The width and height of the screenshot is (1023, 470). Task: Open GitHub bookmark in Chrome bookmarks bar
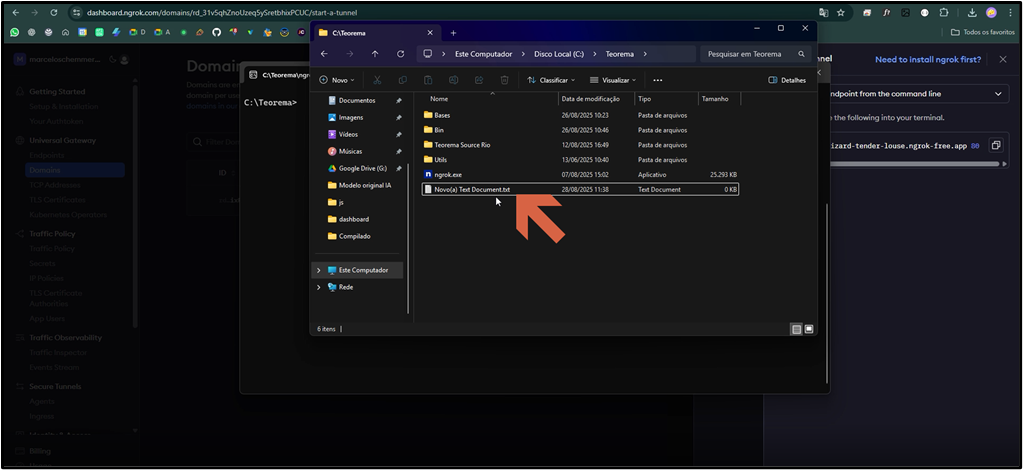point(217,31)
